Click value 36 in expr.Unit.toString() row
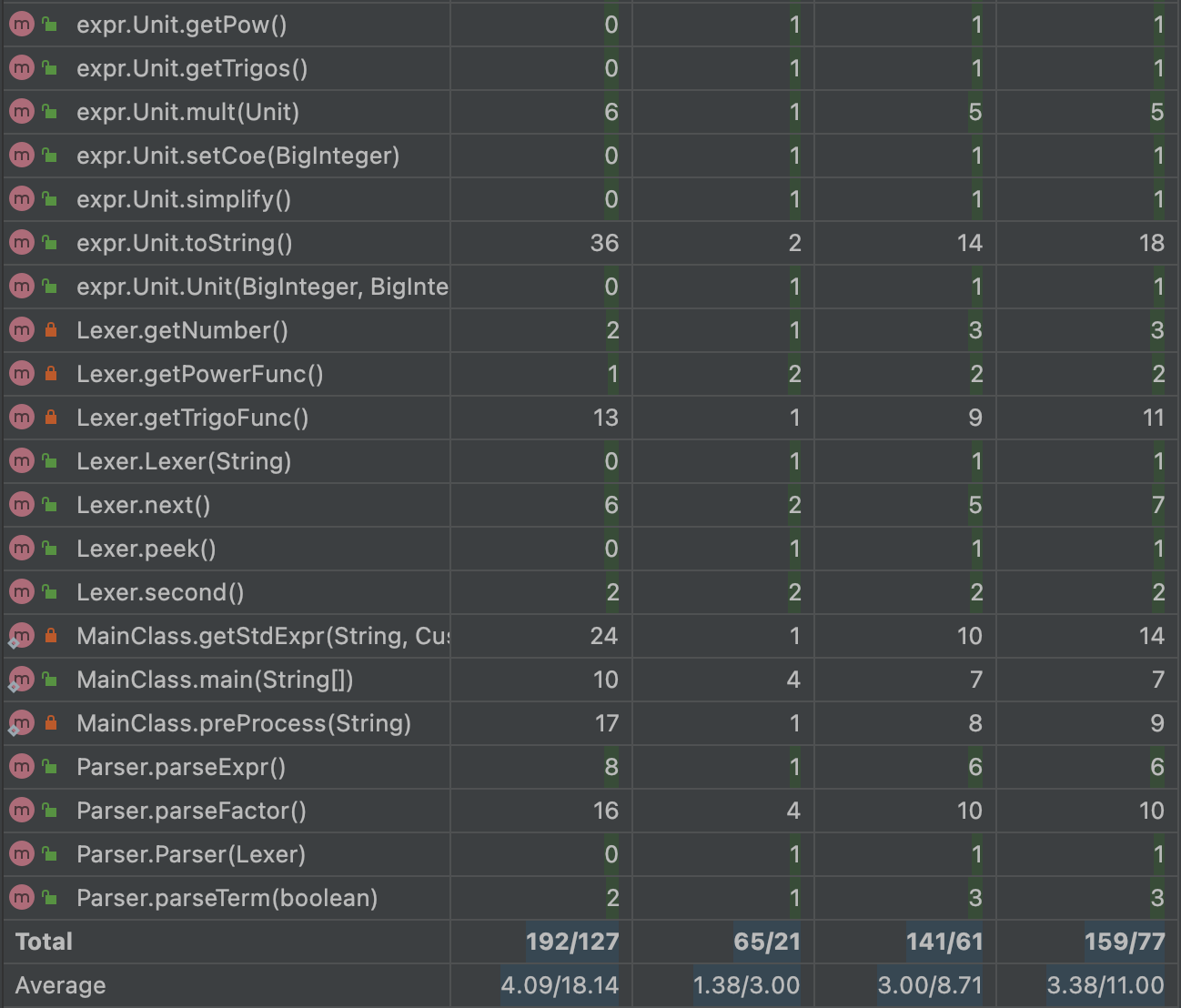Screen dimensions: 1181x1008 (x=604, y=243)
